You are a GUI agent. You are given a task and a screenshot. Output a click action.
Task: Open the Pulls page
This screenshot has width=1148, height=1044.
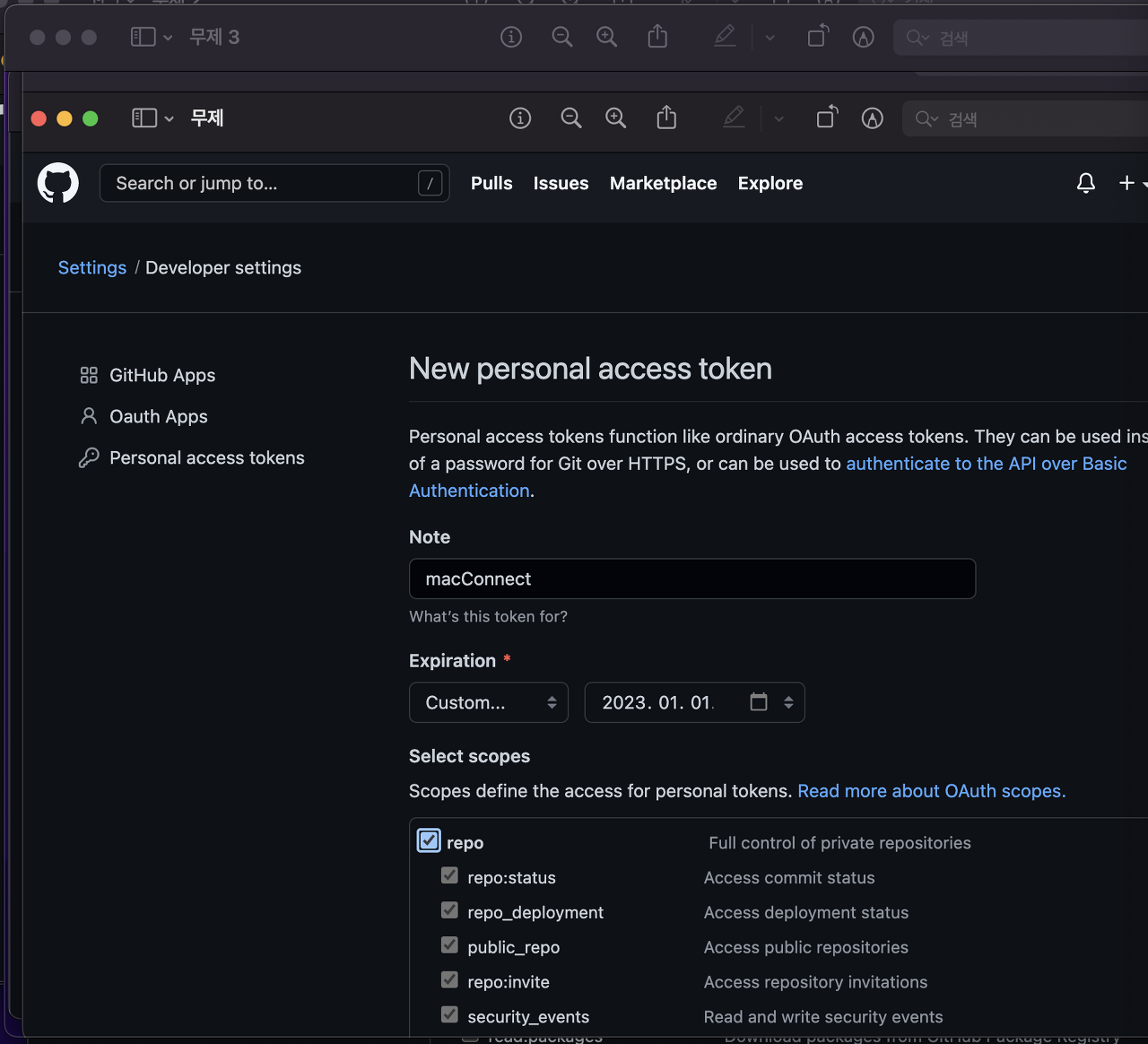(x=491, y=183)
